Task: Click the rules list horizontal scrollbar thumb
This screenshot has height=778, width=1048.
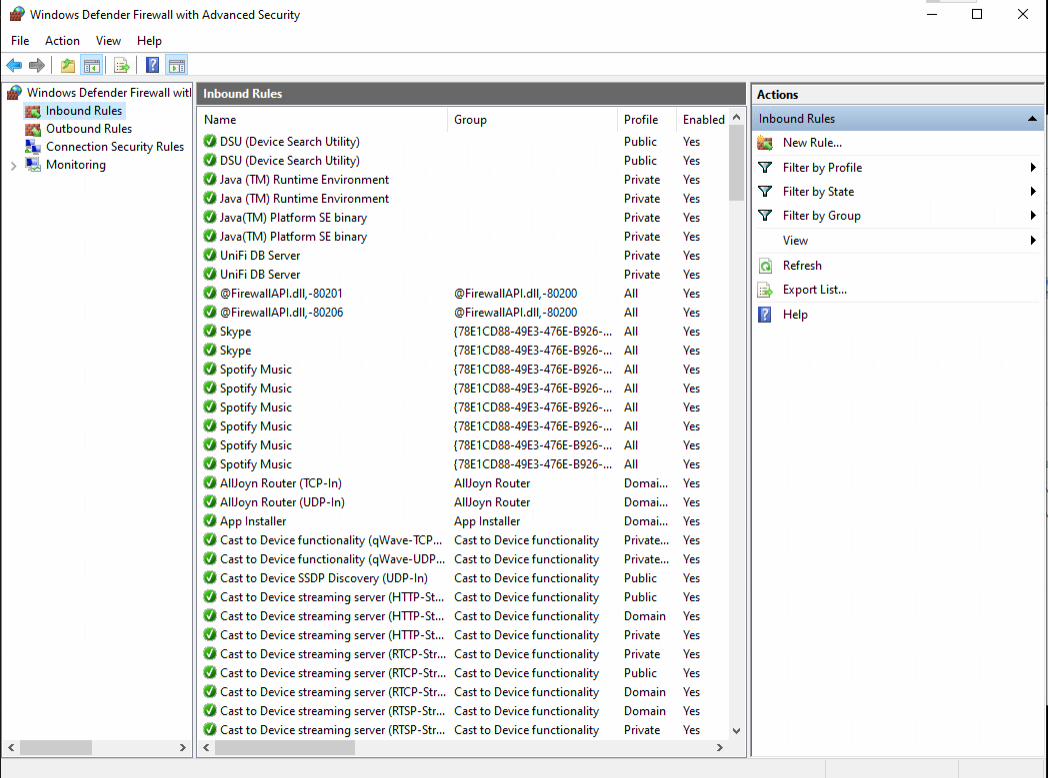Action: click(x=285, y=748)
